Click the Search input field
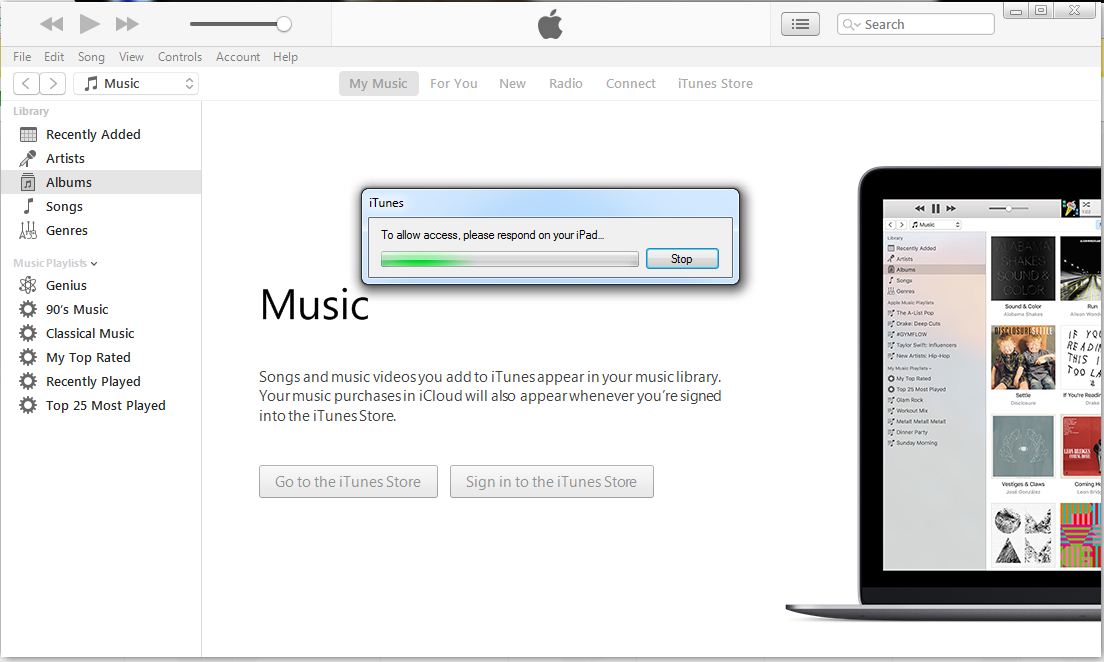 pyautogui.click(x=915, y=24)
